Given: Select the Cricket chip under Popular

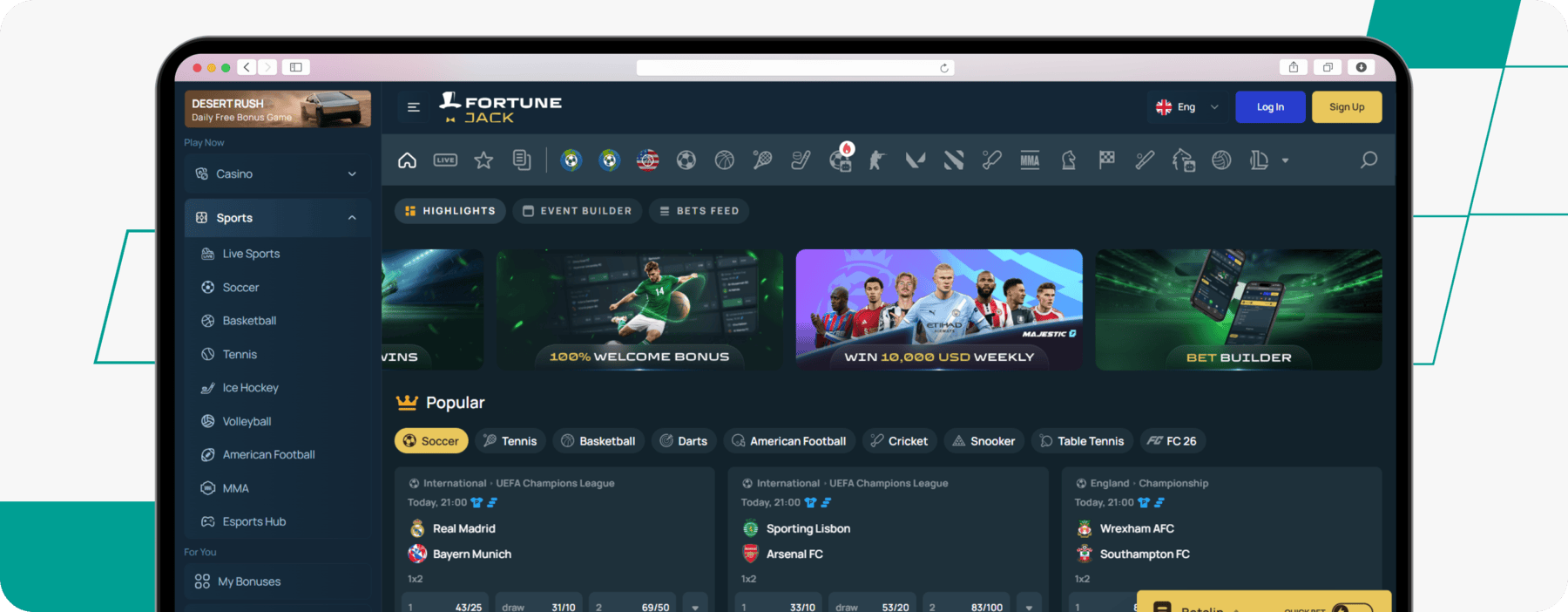Looking at the screenshot, I should tap(900, 441).
